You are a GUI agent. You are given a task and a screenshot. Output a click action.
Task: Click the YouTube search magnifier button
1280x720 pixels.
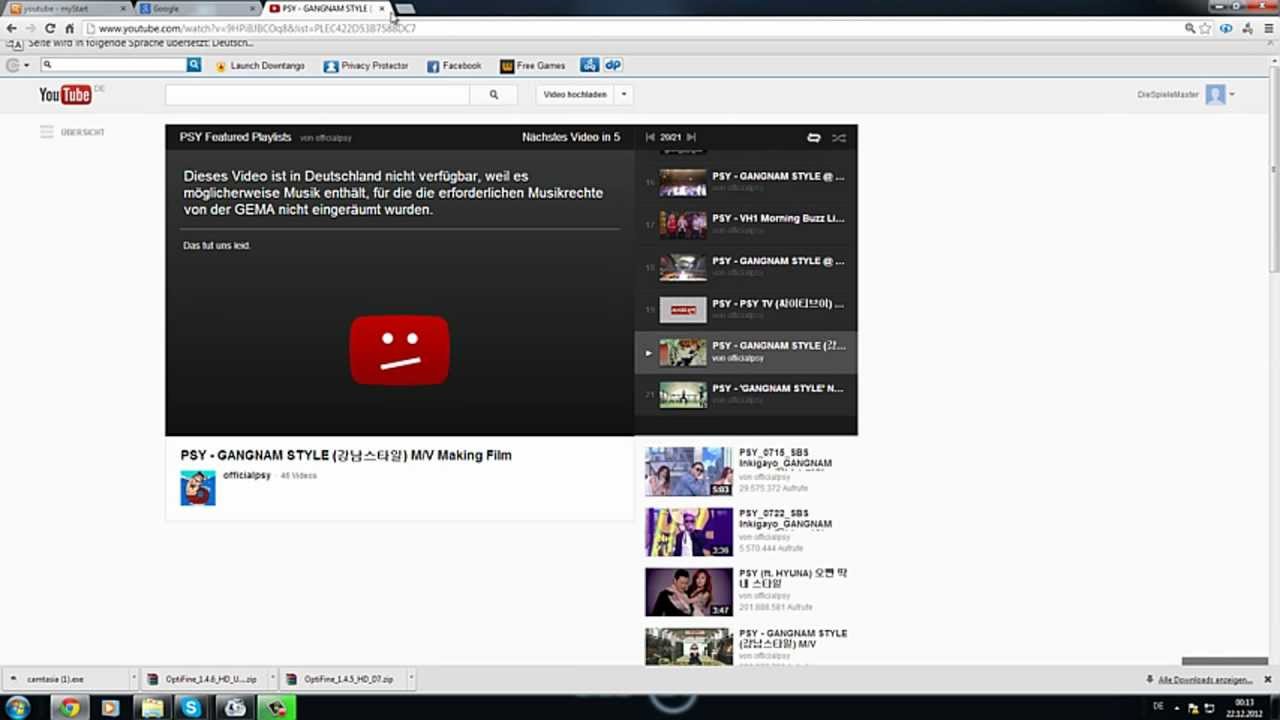pyautogui.click(x=493, y=94)
